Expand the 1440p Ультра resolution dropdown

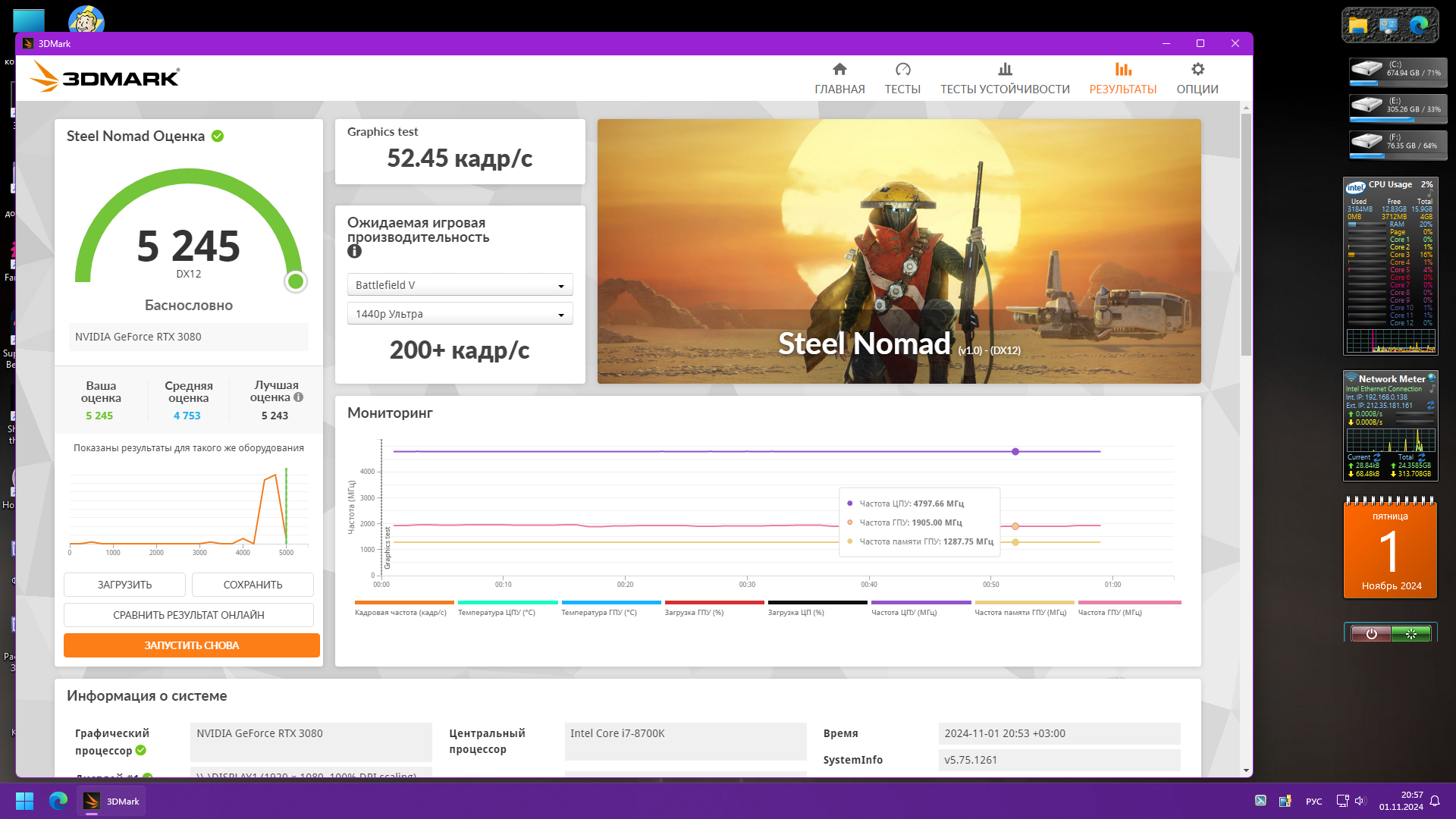pos(460,314)
